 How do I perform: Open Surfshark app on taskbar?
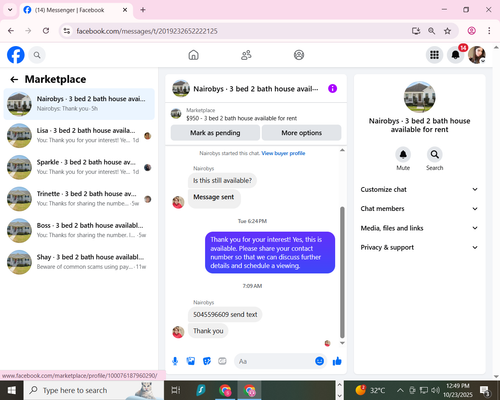[x=201, y=390]
